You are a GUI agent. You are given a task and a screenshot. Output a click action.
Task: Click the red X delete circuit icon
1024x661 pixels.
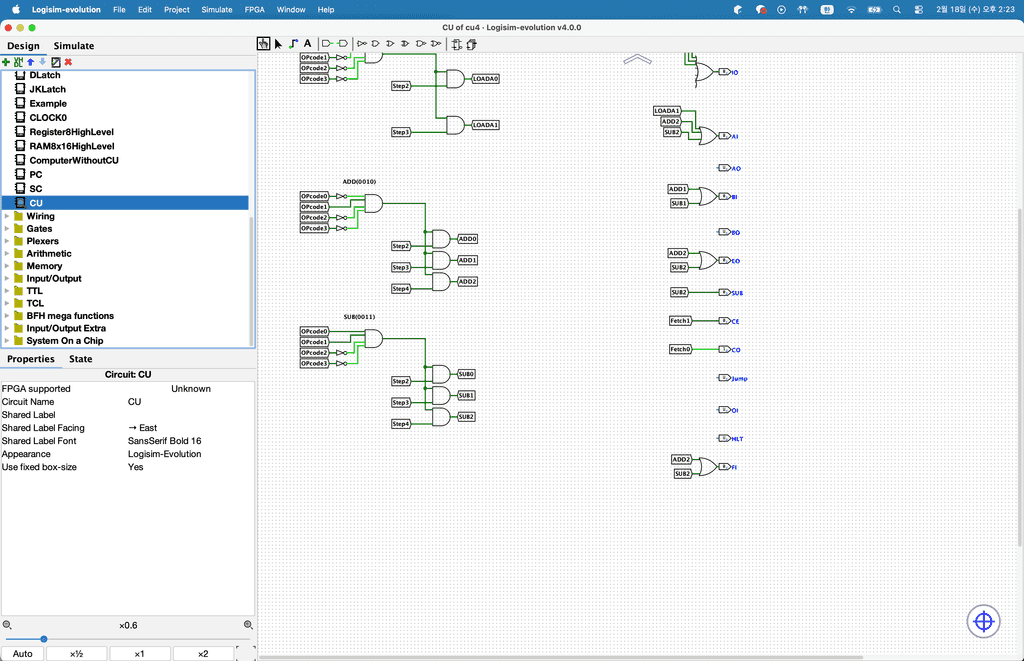pyautogui.click(x=68, y=62)
